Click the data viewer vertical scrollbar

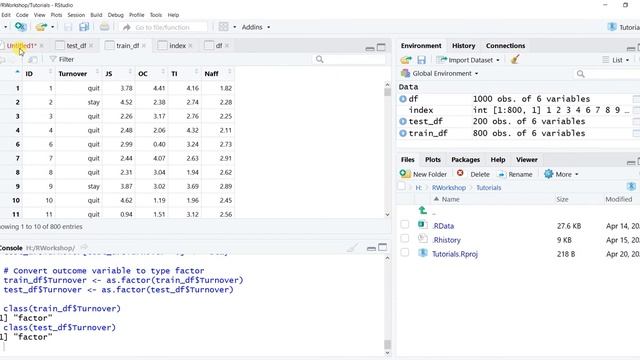(387, 149)
